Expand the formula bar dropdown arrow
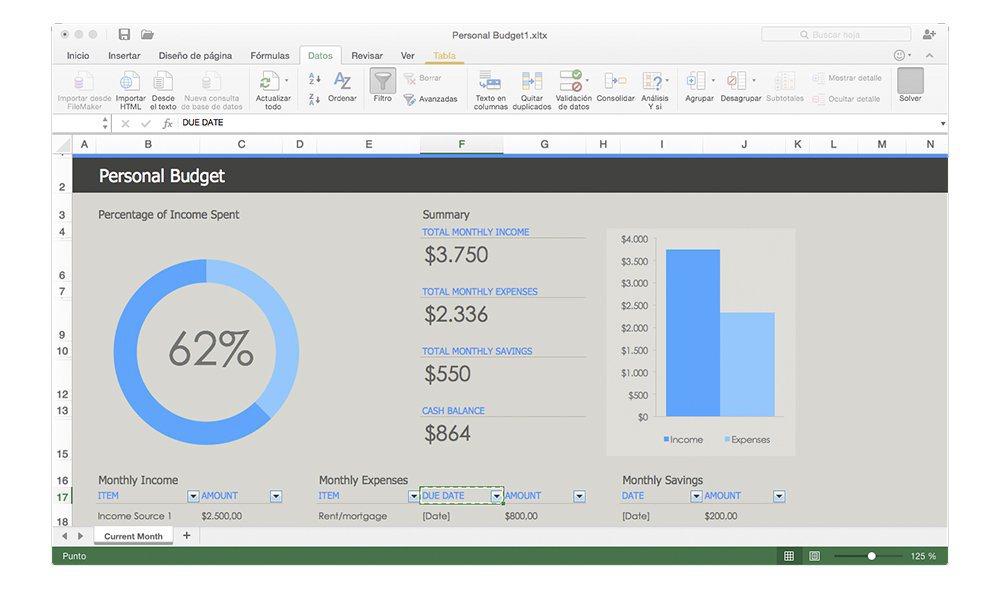The width and height of the screenshot is (1000, 589). coord(943,123)
